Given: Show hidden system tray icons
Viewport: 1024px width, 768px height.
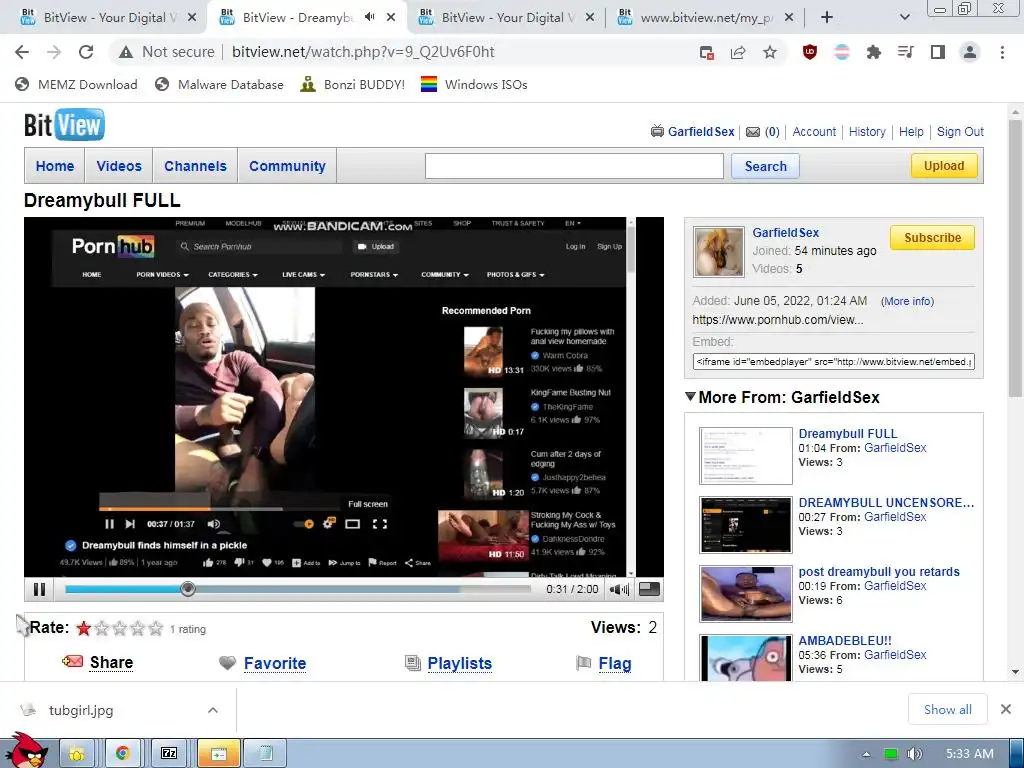Looking at the screenshot, I should coord(867,754).
